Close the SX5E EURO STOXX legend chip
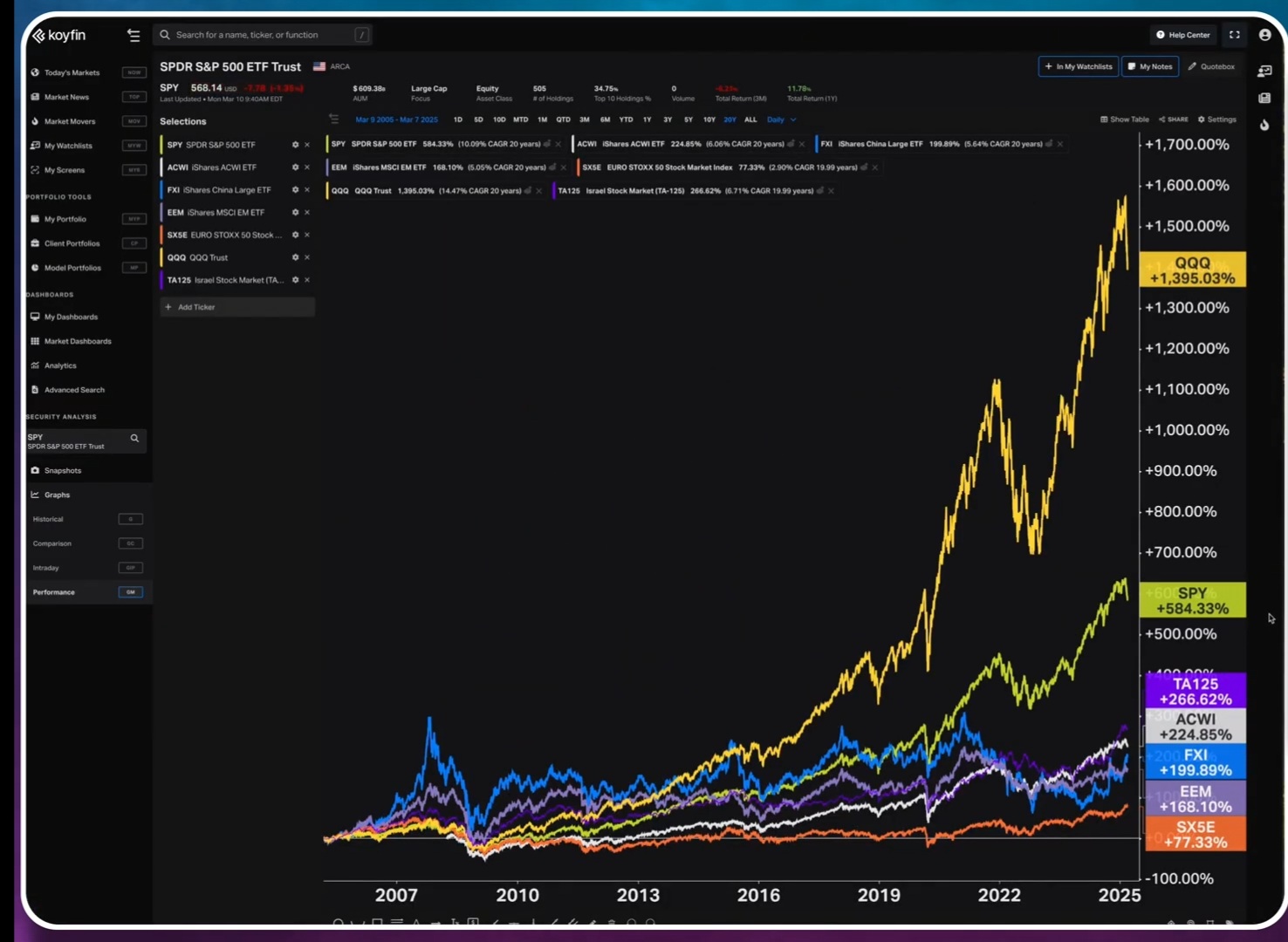 [x=875, y=167]
